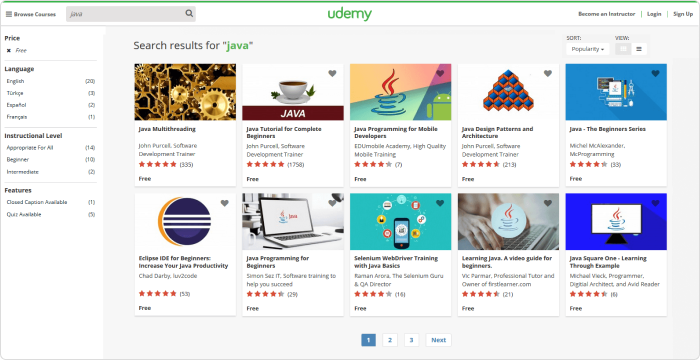Click the Next page button

(x=438, y=340)
